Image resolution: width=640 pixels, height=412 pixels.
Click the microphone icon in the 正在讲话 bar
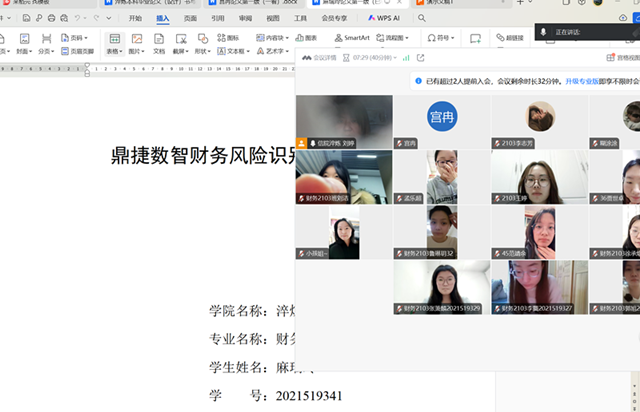[x=543, y=32]
